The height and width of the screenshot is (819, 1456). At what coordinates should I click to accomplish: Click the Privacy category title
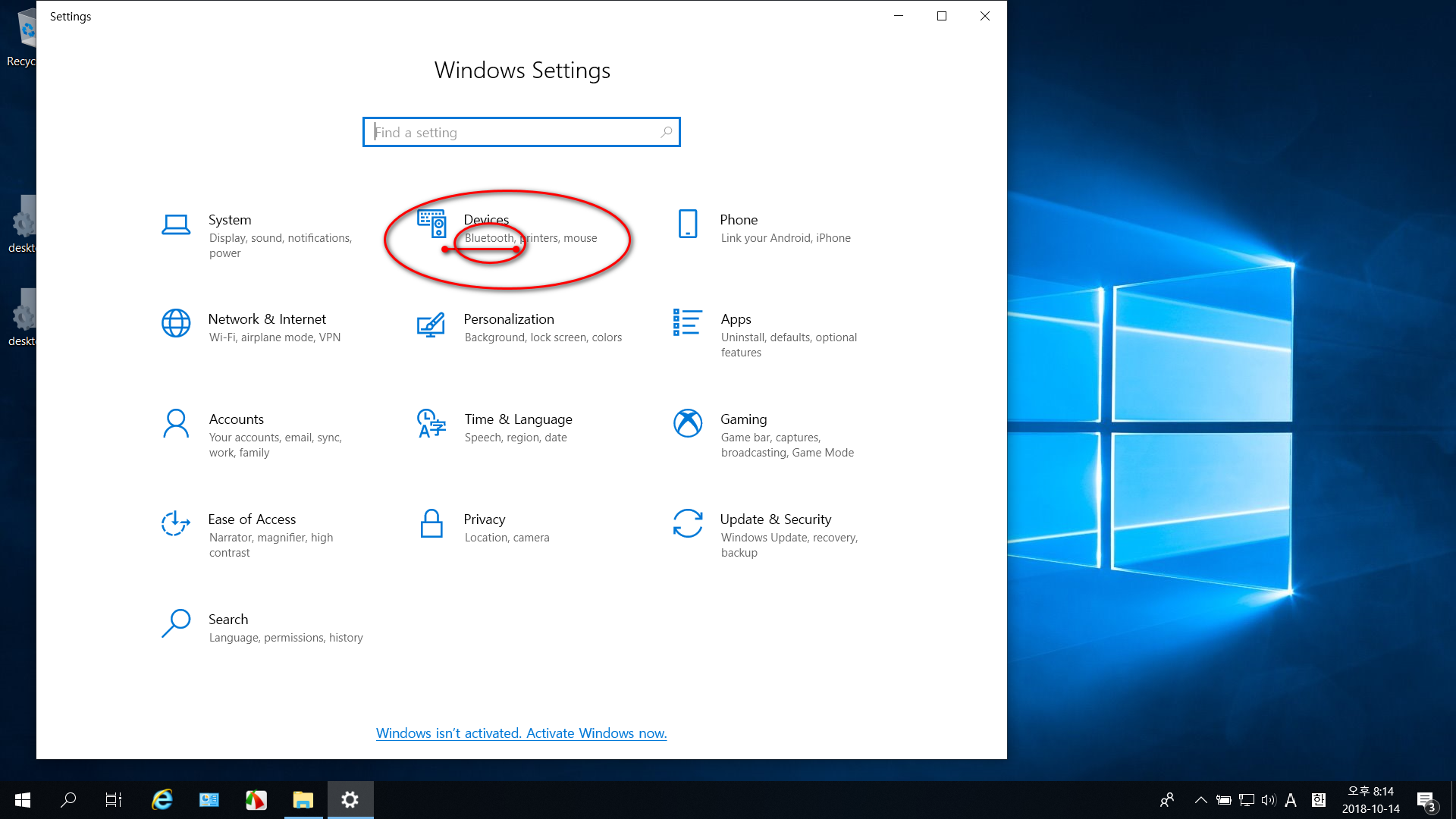pos(485,519)
